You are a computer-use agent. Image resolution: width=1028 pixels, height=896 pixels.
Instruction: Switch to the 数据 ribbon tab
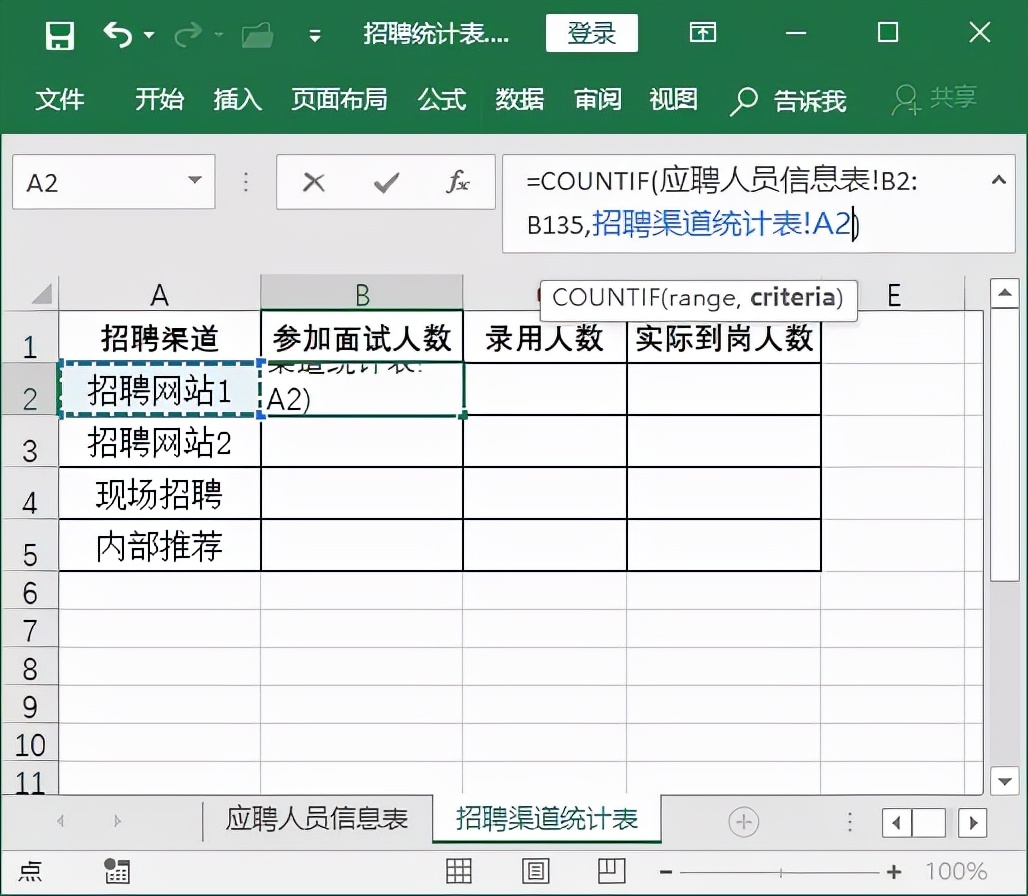coord(519,100)
